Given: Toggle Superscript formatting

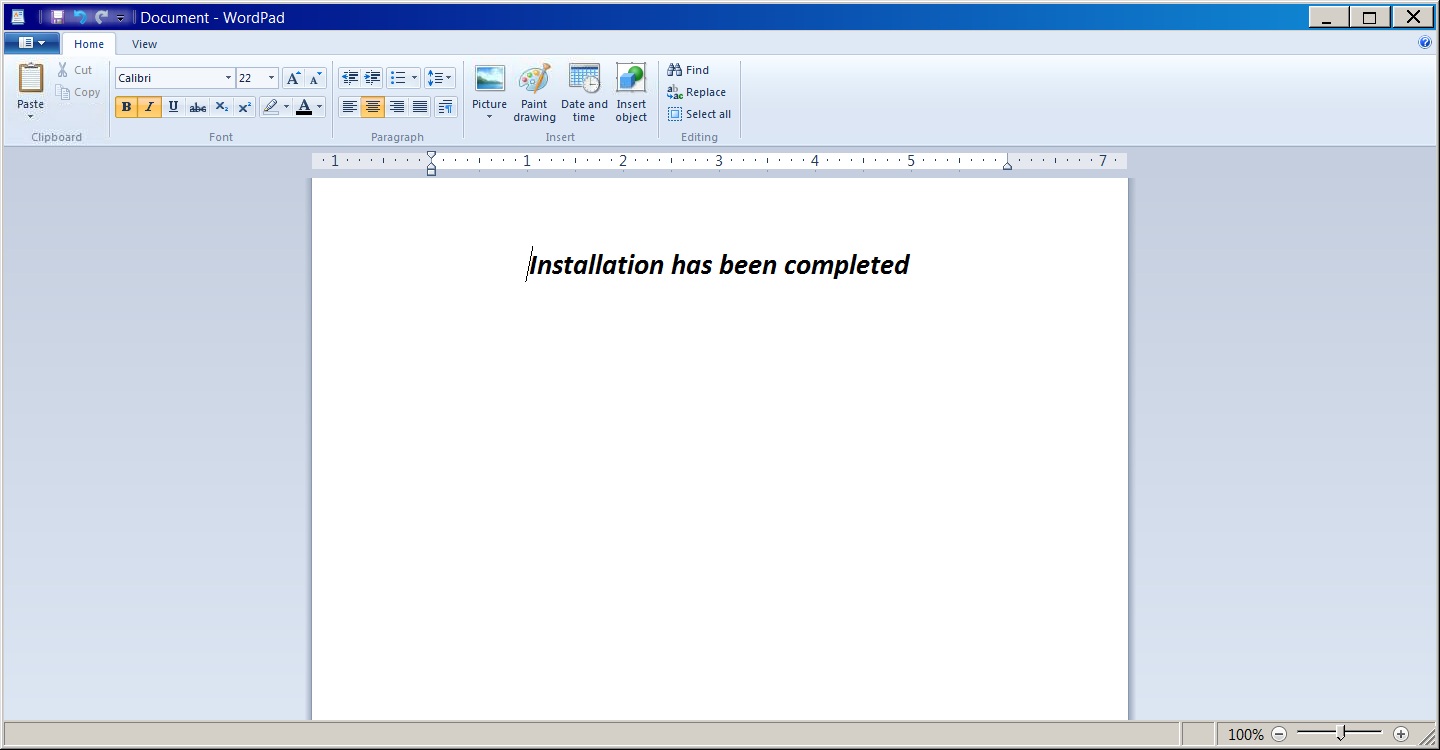Looking at the screenshot, I should tap(244, 107).
